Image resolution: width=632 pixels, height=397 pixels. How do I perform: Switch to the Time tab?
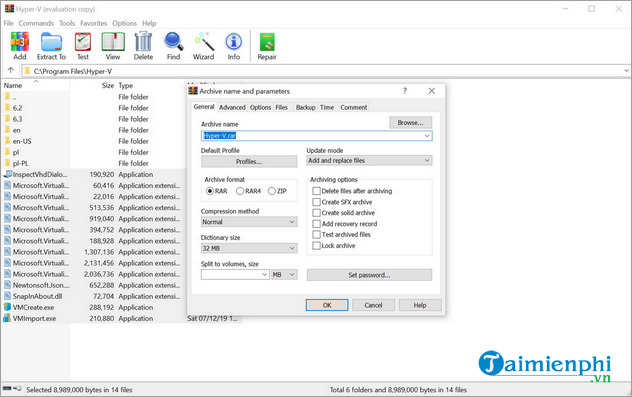[x=327, y=107]
